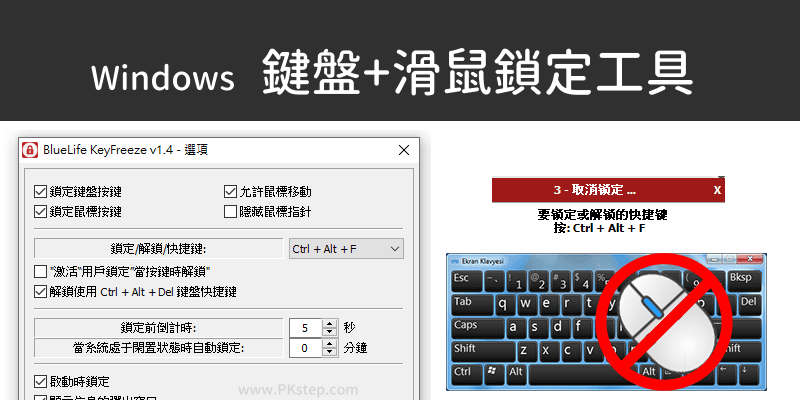
Task: Click the 鎖定前倒計時: label
Action: click(x=158, y=328)
